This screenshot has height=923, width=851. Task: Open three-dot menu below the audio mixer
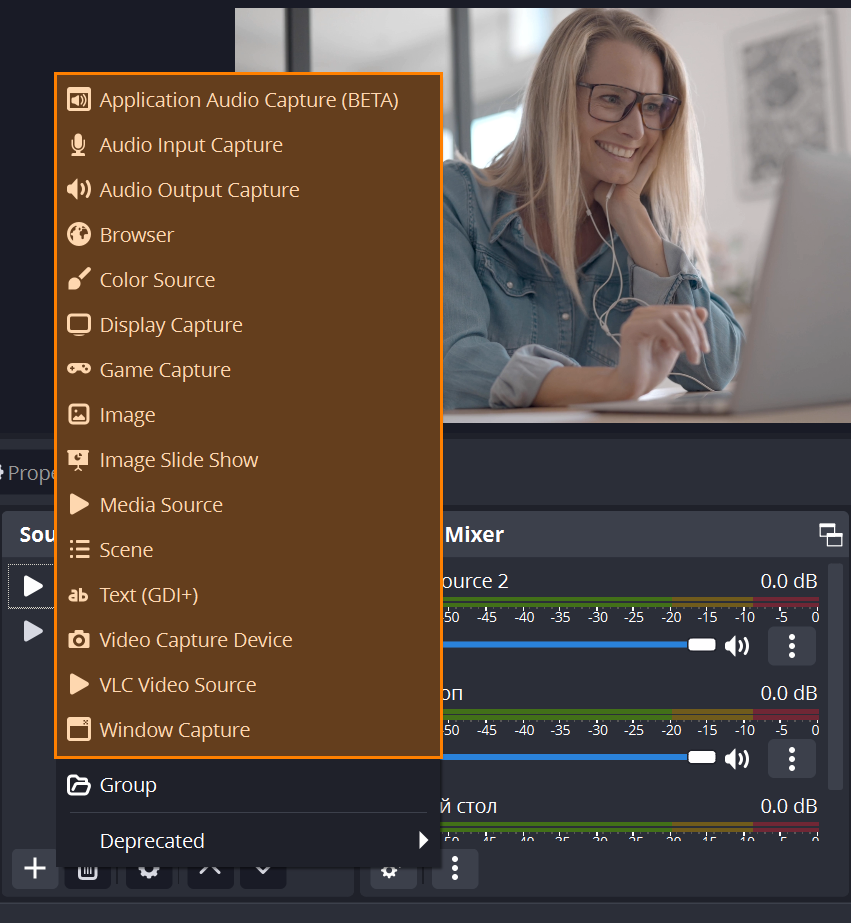(455, 869)
